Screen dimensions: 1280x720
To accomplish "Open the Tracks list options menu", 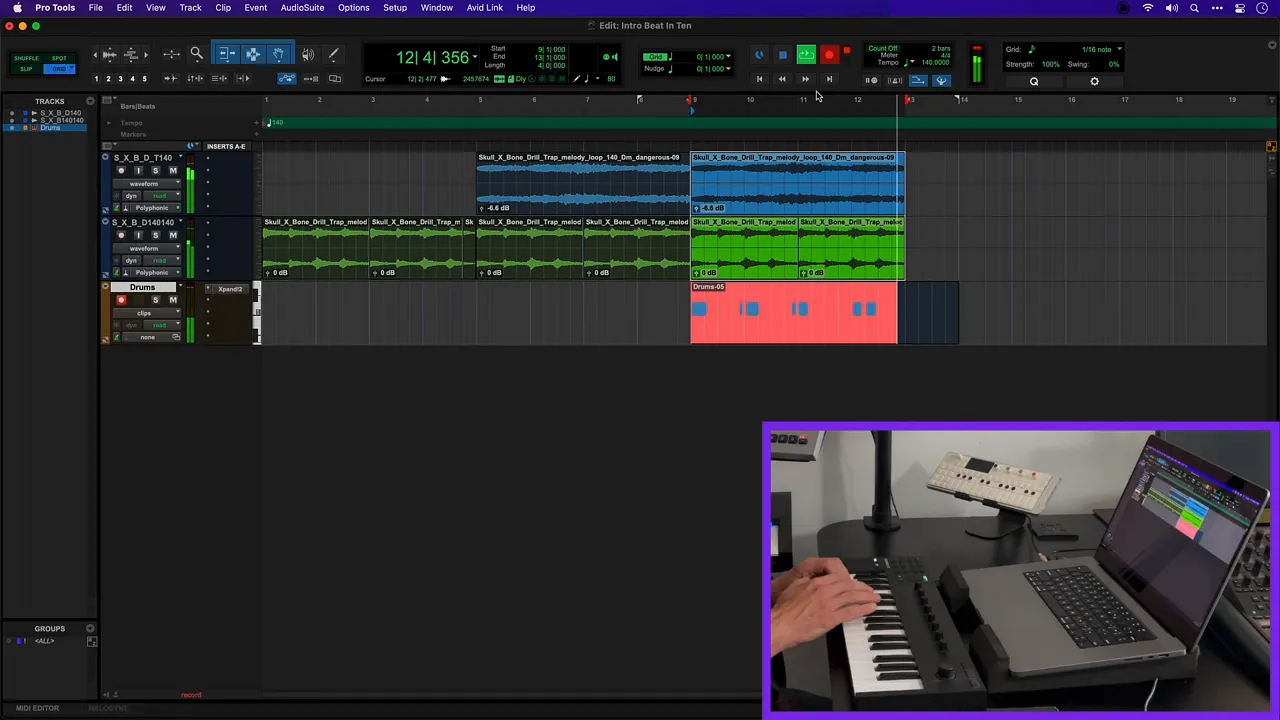I will tap(90, 101).
